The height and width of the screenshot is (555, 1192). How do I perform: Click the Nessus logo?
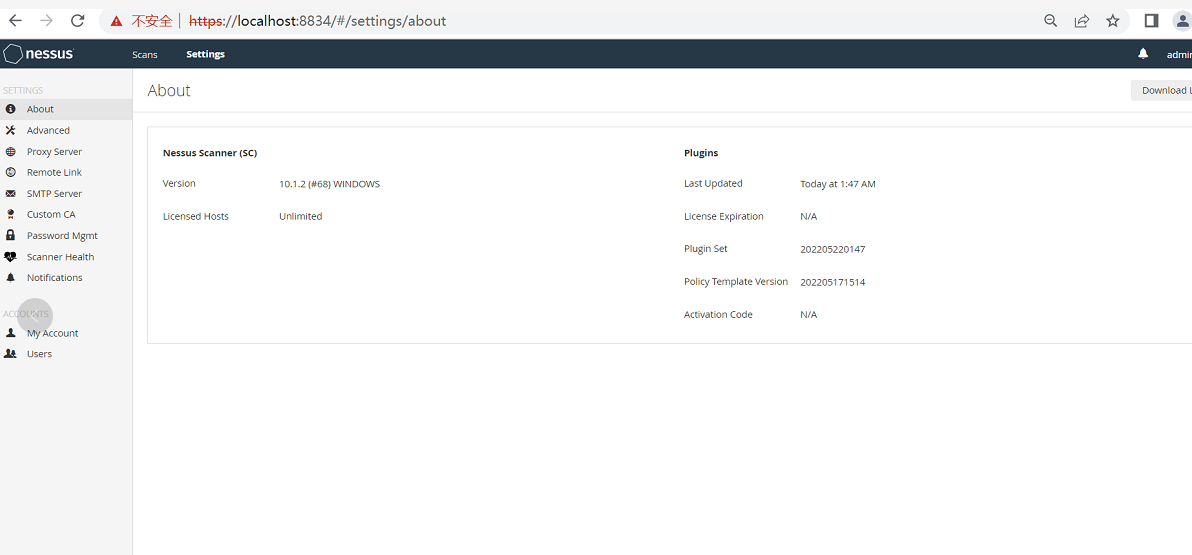pyautogui.click(x=39, y=54)
